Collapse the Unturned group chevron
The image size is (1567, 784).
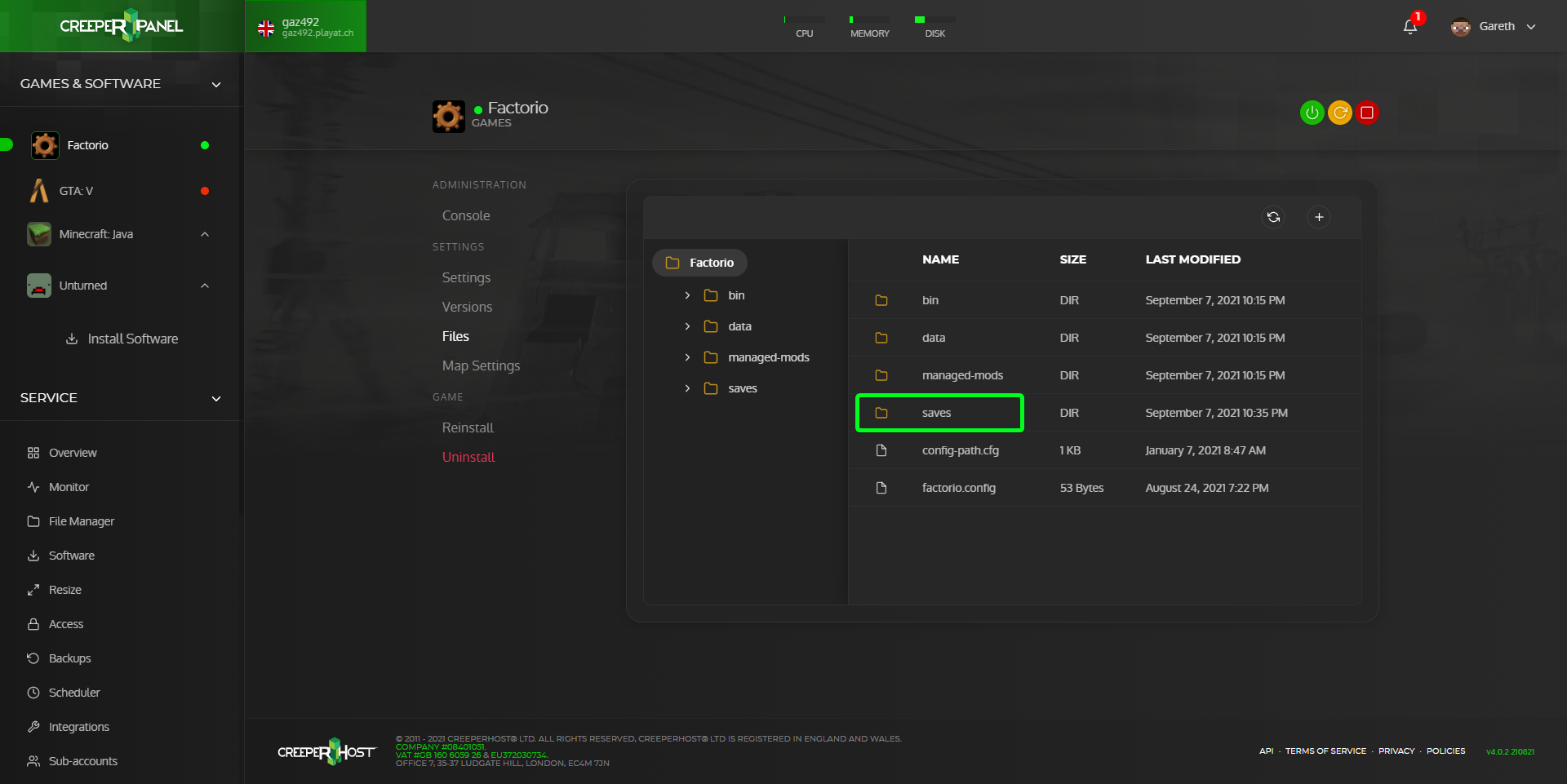pyautogui.click(x=205, y=286)
